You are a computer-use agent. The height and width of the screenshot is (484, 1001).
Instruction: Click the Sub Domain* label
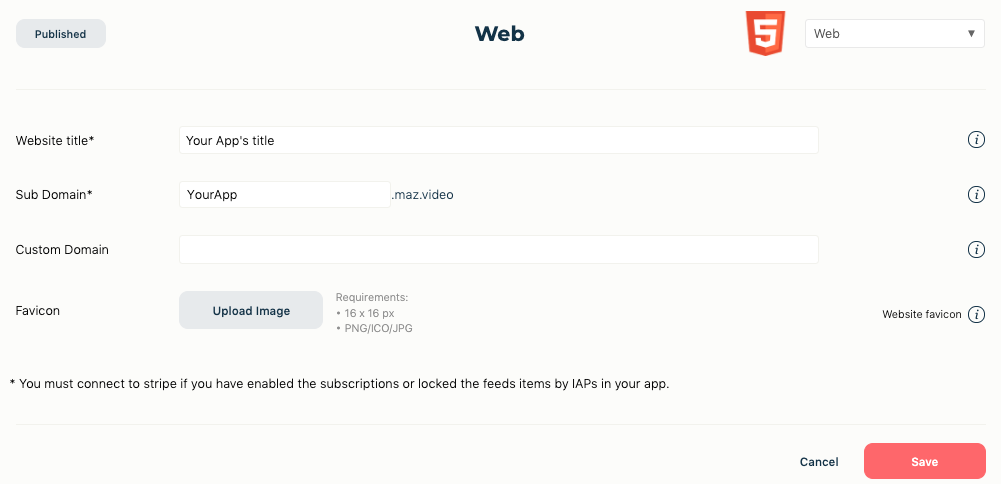click(x=54, y=195)
